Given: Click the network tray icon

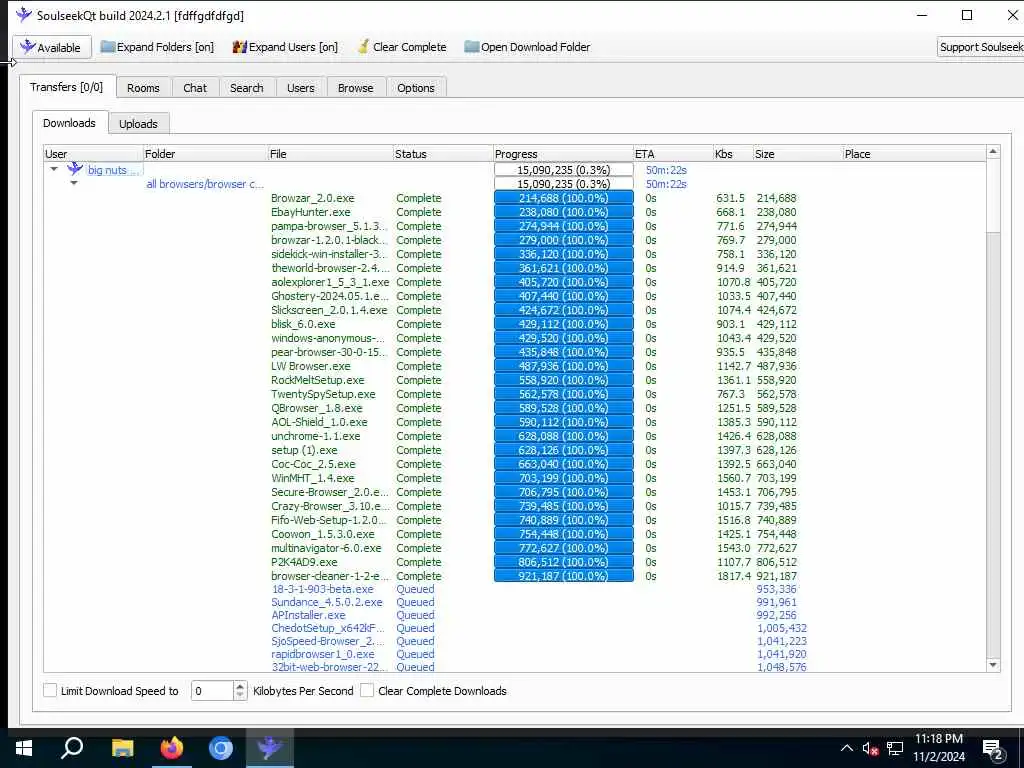Looking at the screenshot, I should click(x=895, y=748).
